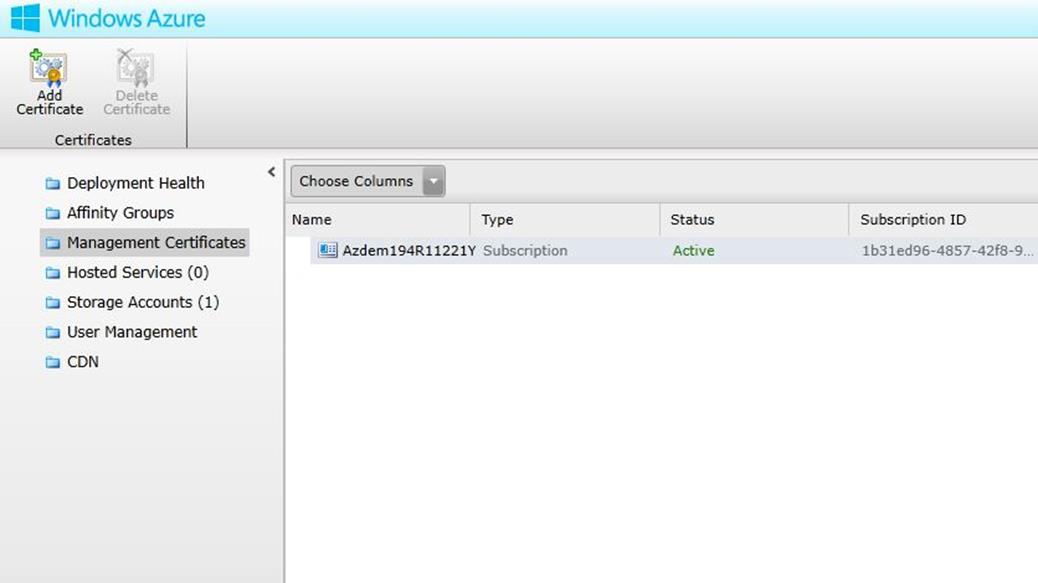Click the CDN folder icon

coord(52,362)
